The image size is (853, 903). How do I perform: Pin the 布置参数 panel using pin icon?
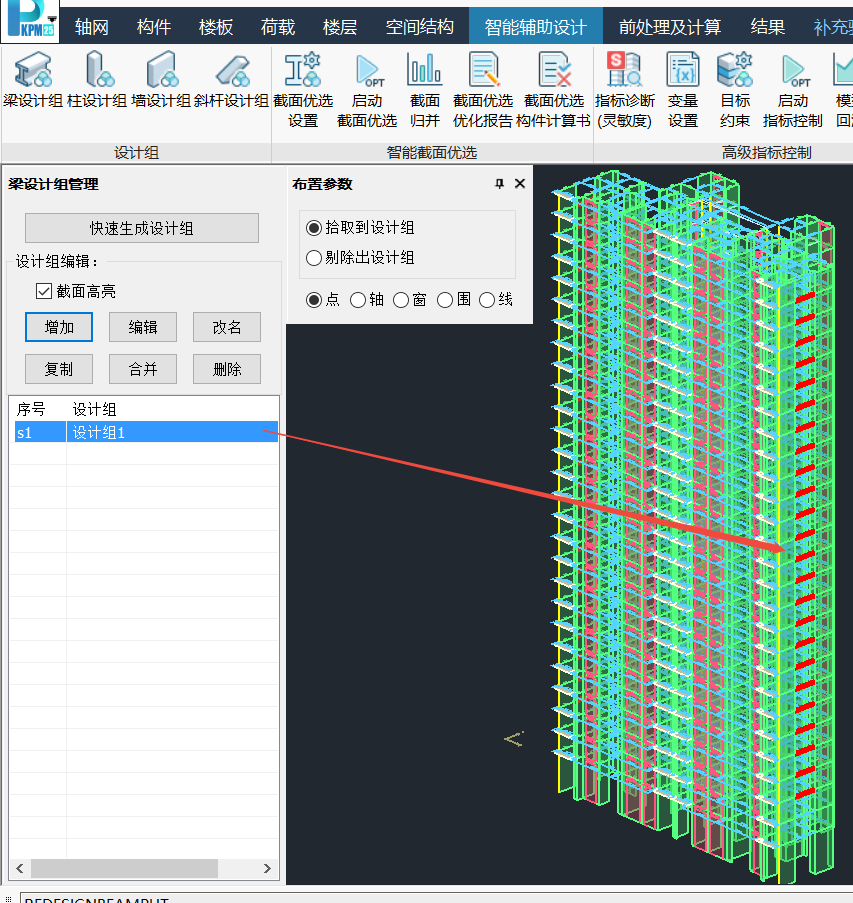(500, 184)
